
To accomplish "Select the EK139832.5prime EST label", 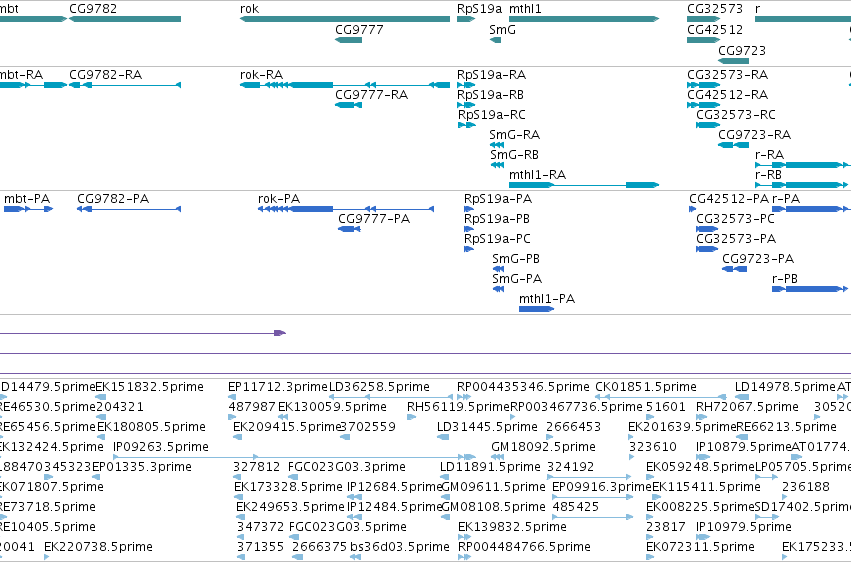I will [512, 527].
